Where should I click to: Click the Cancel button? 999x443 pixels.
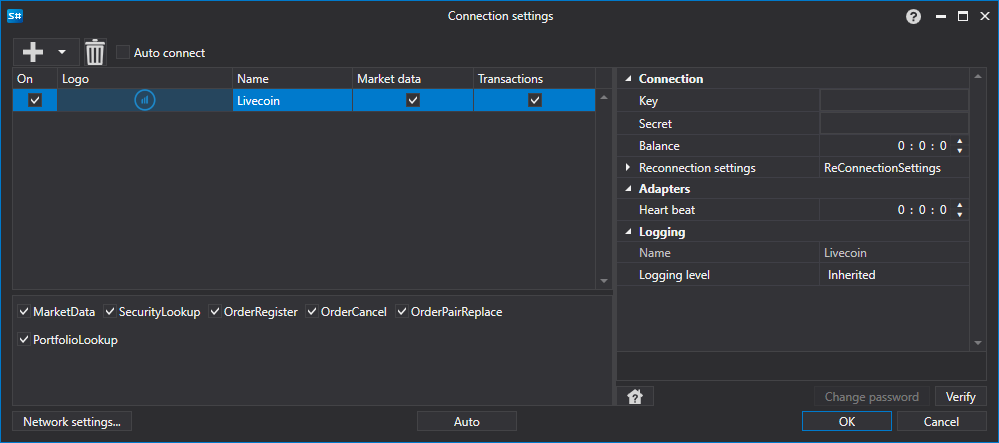[941, 421]
